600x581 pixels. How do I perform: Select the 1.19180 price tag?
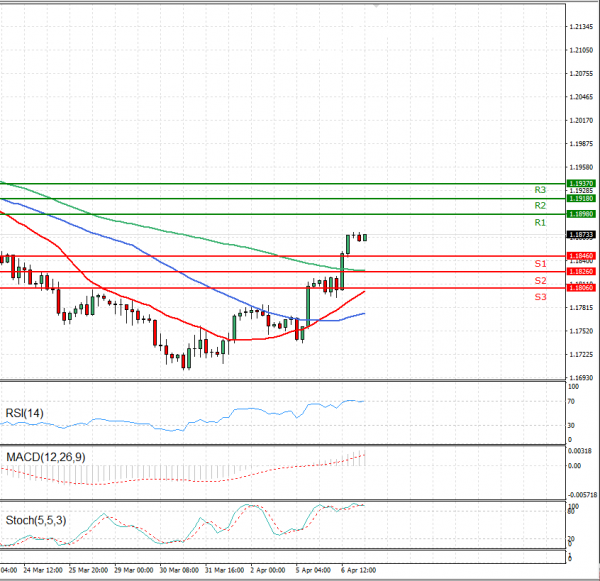pyautogui.click(x=581, y=198)
